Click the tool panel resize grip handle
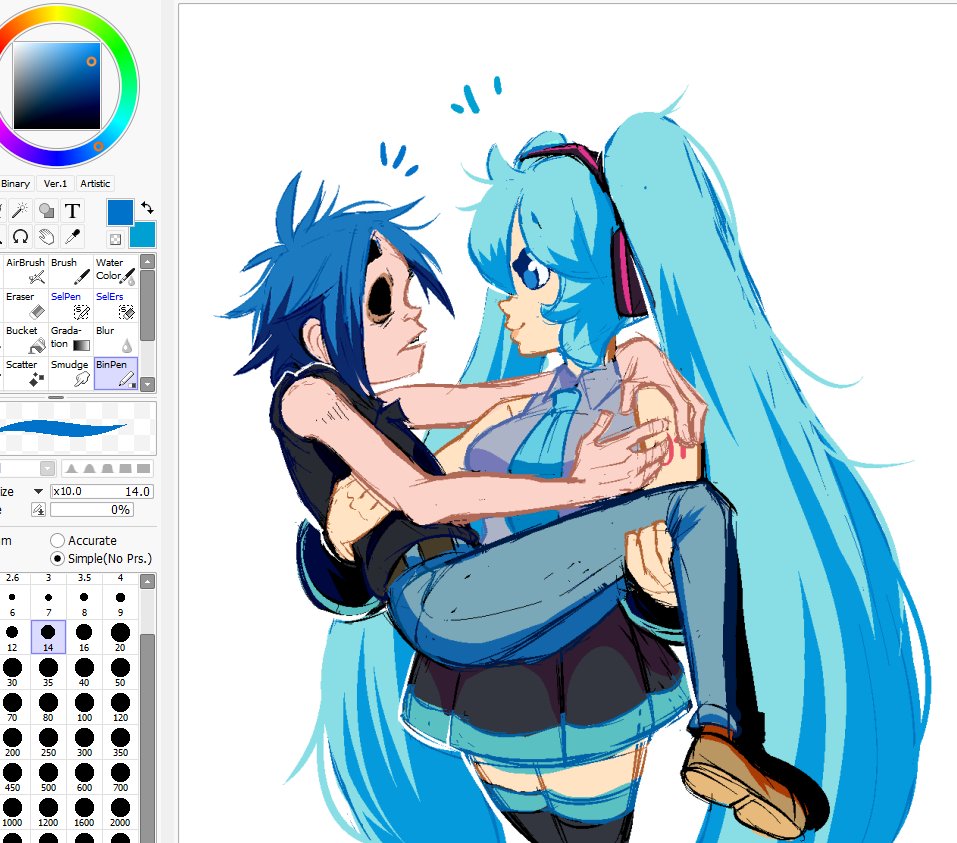The height and width of the screenshot is (843, 957). tap(56, 397)
